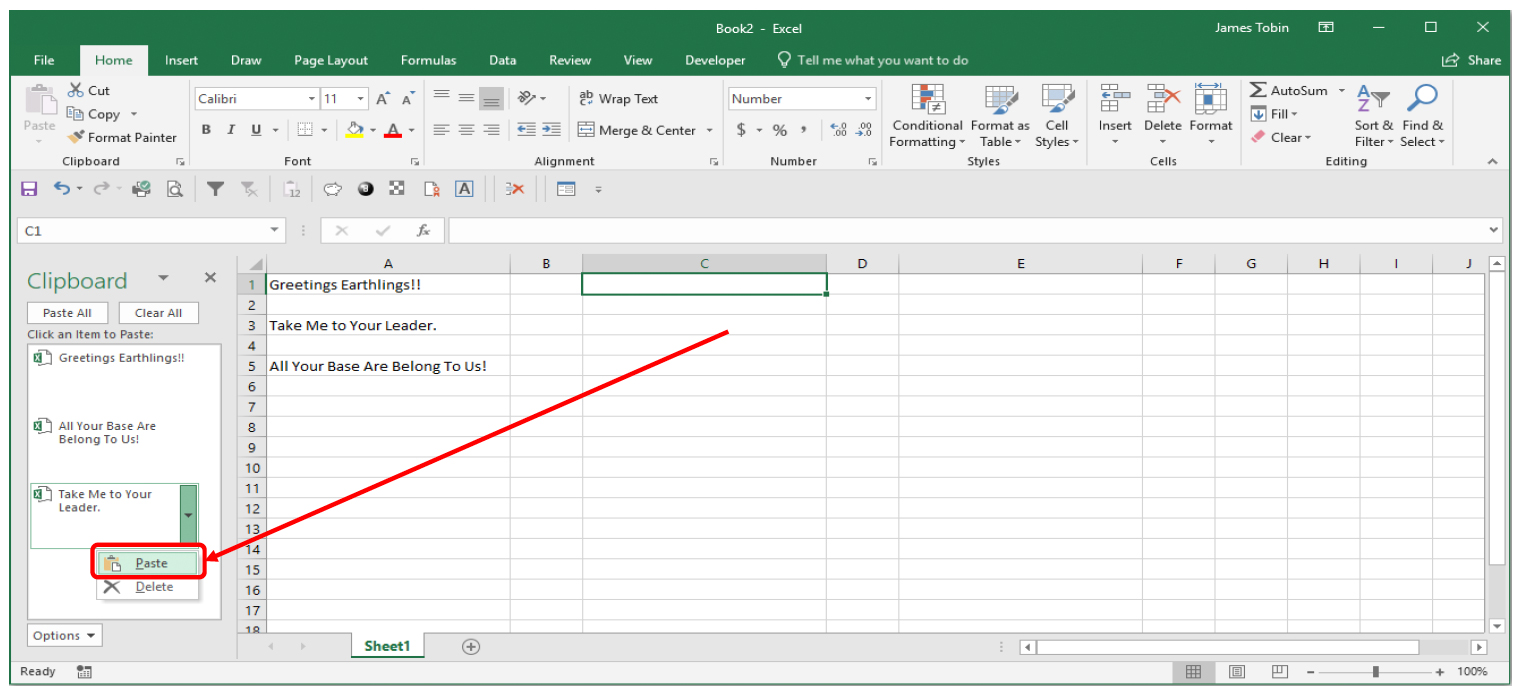Open the File tab
Viewport: 1522px width, 699px height.
[x=44, y=60]
